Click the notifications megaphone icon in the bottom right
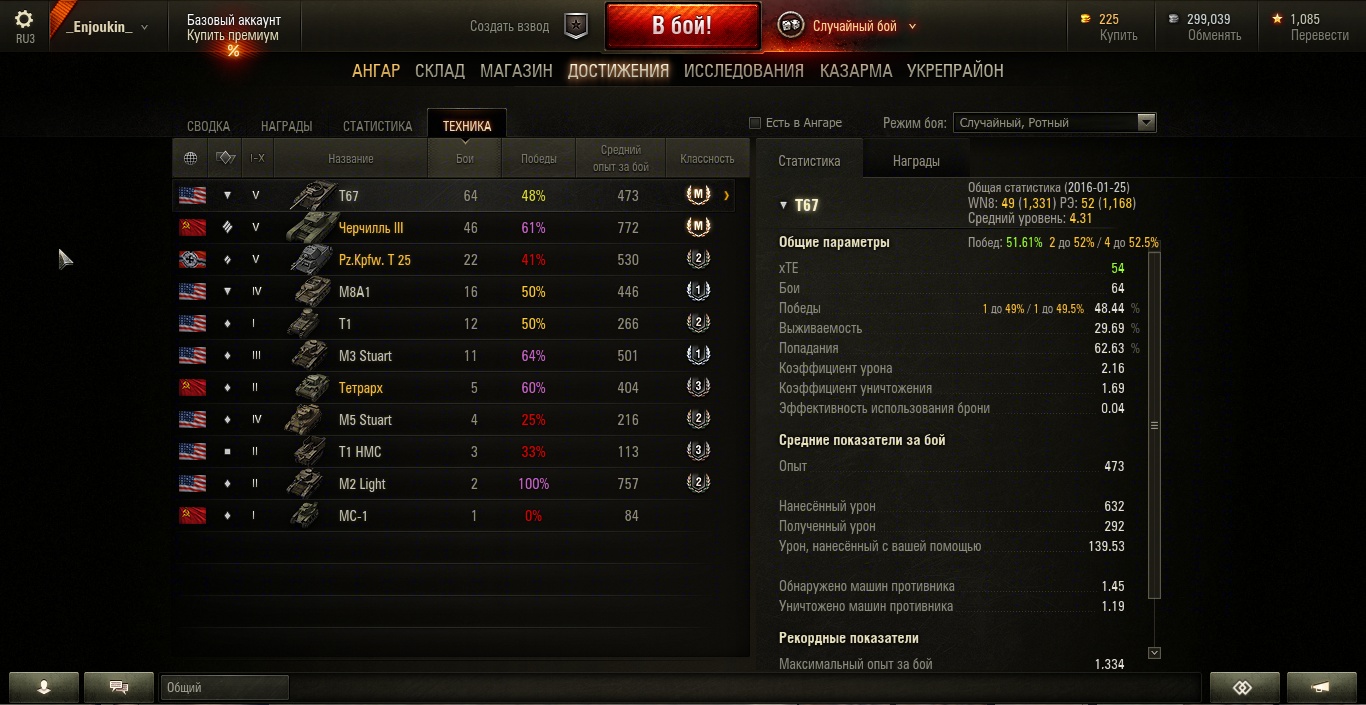Viewport: 1366px width, 705px height. point(1321,687)
